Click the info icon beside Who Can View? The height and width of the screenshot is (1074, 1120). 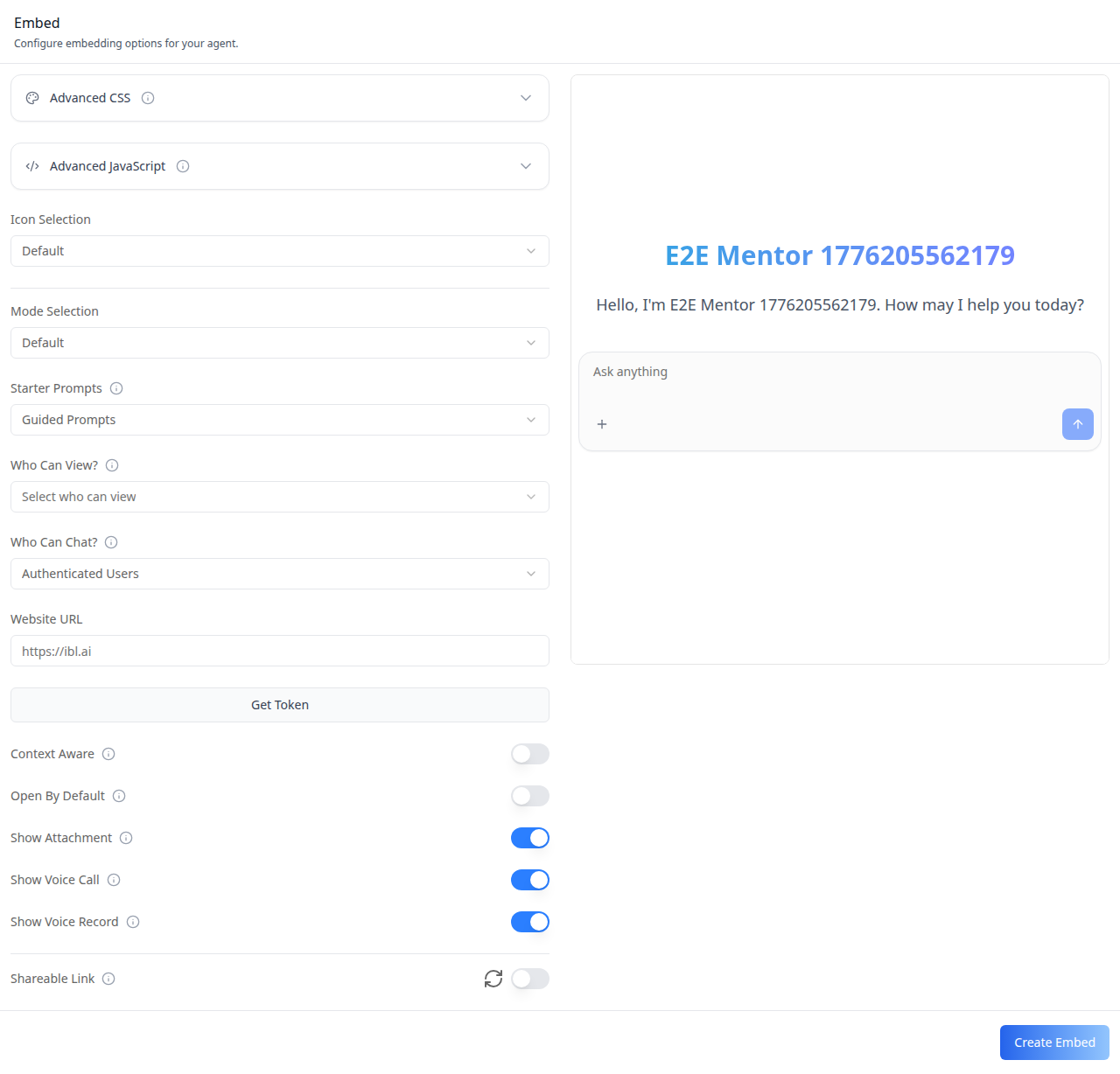coord(112,465)
